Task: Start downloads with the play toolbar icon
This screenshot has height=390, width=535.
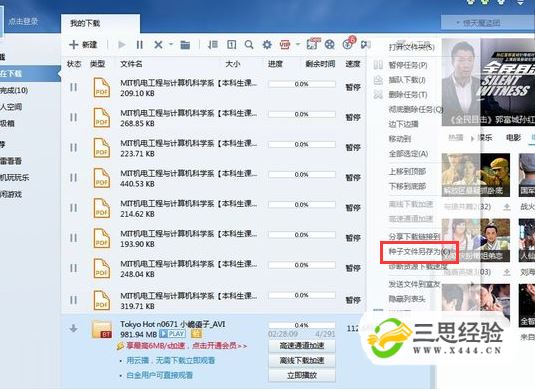Action: [122, 45]
